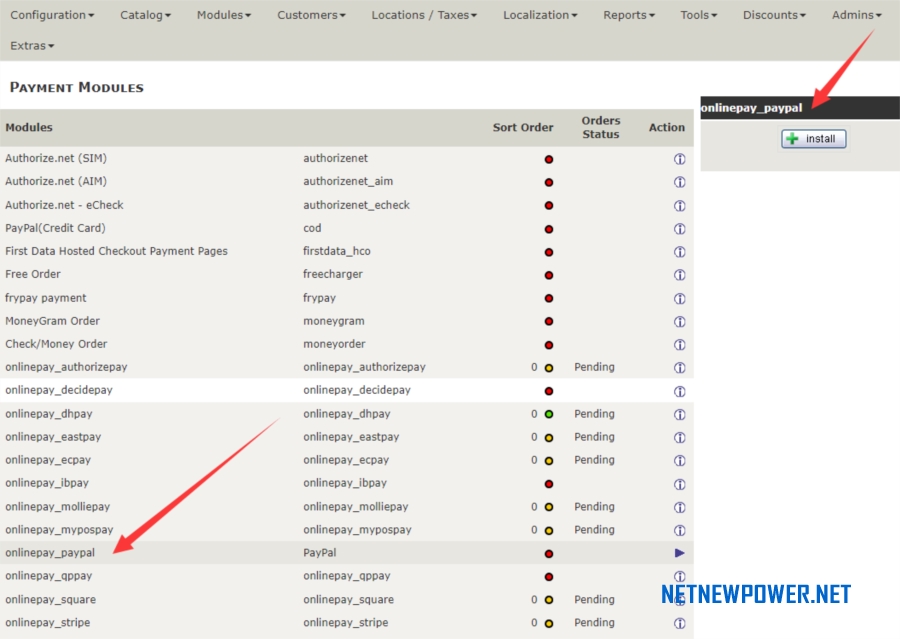Select the Check/Money Order module
900x639 pixels.
(x=56, y=343)
